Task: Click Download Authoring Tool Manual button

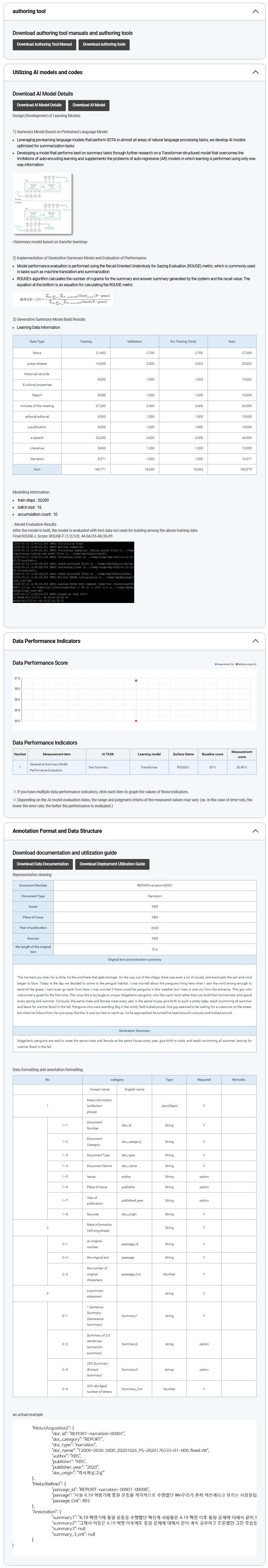Action: coord(44,44)
